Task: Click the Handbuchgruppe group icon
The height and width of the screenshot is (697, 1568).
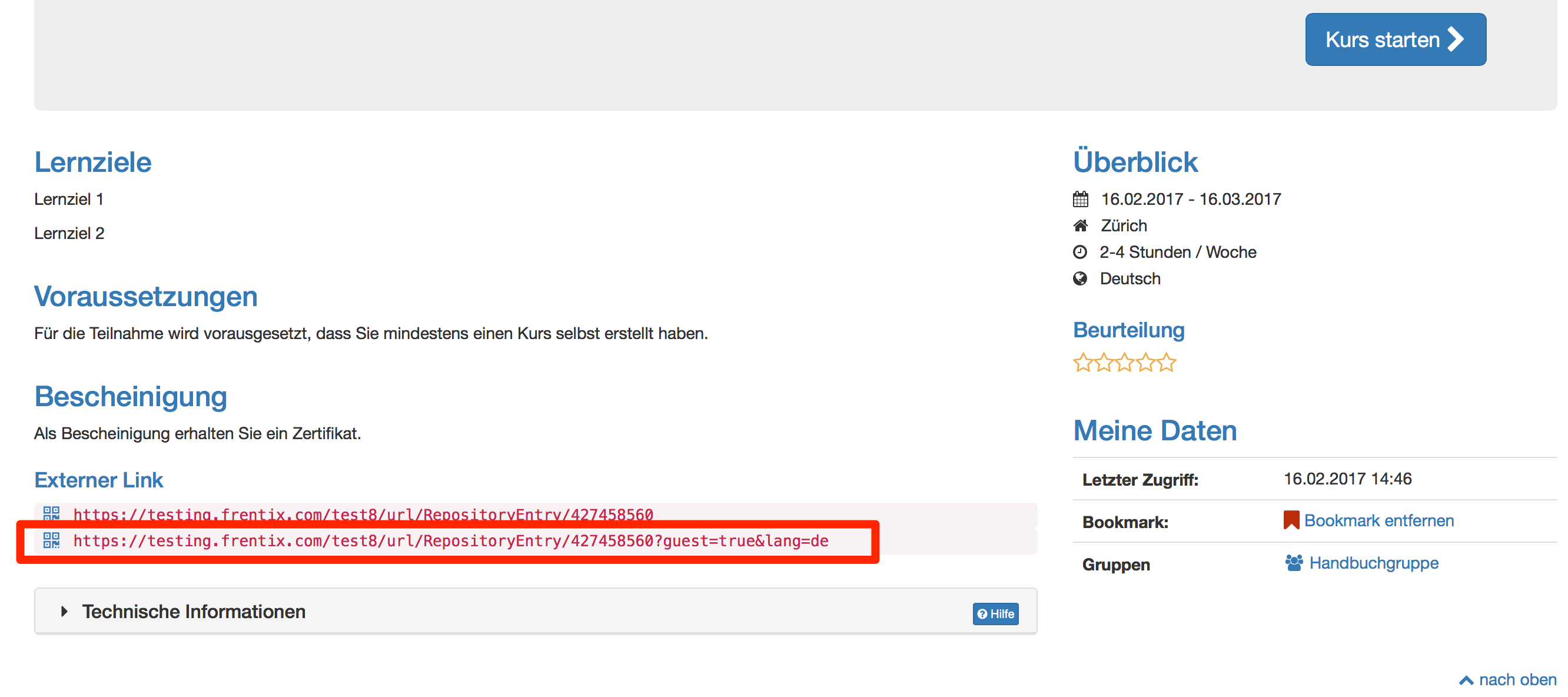Action: coord(1294,562)
